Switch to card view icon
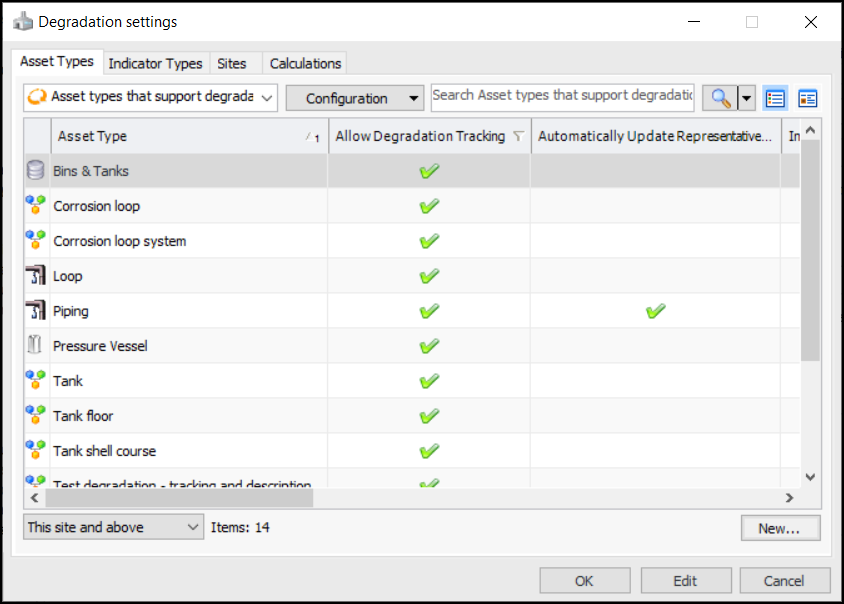This screenshot has height=604, width=844. coord(807,98)
